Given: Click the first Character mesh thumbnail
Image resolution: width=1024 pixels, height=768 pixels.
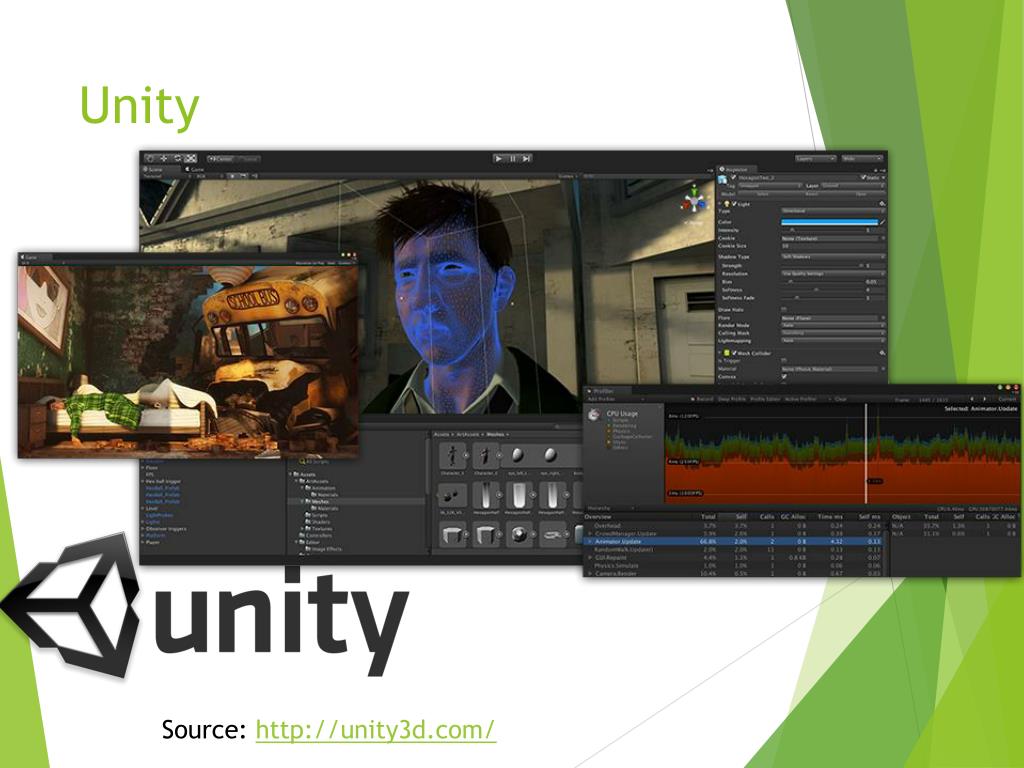Looking at the screenshot, I should (x=452, y=455).
